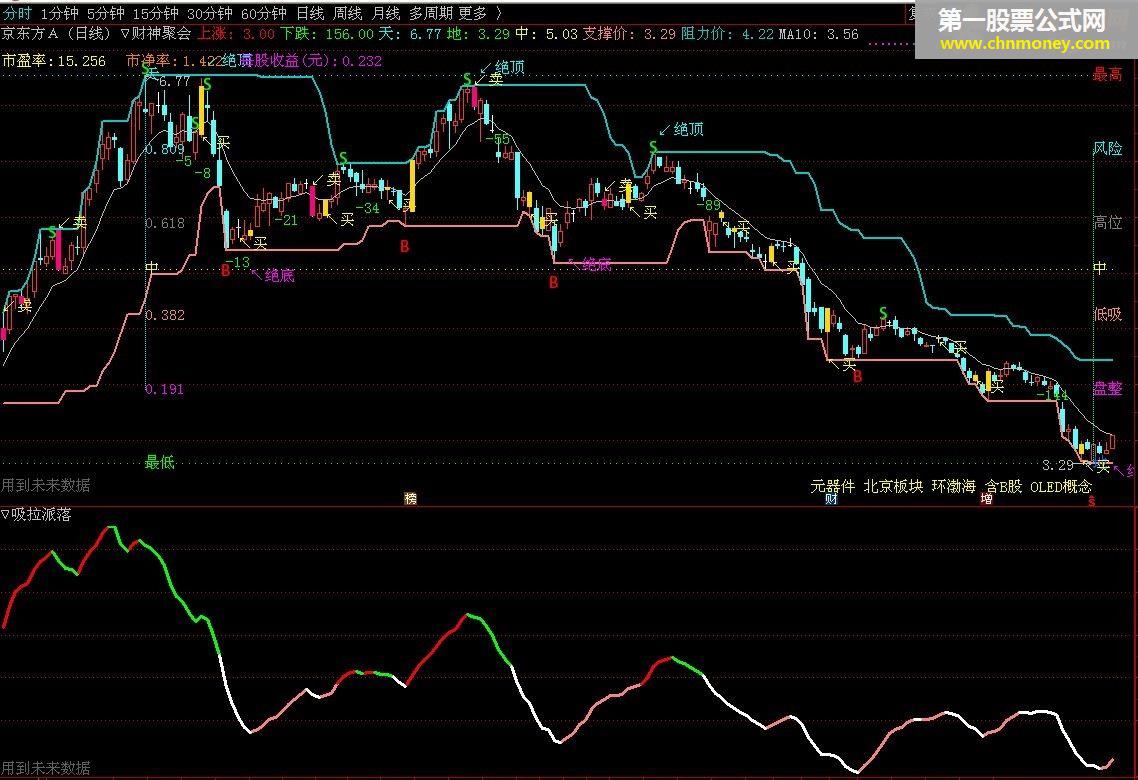The width and height of the screenshot is (1138, 780).
Task: Click the 每股收益(元):0.232 value
Action: click(x=311, y=61)
